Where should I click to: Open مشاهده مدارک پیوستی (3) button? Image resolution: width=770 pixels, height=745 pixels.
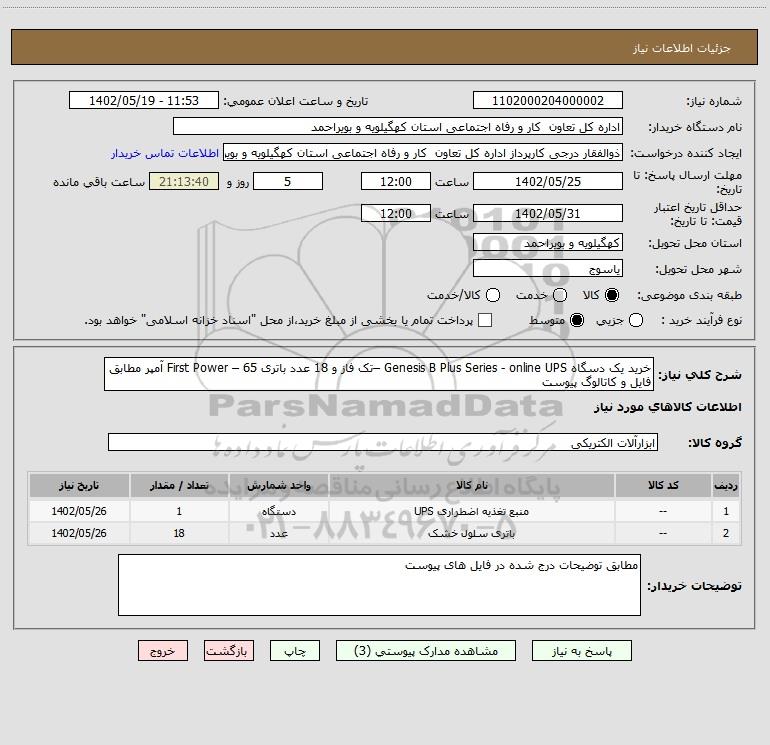coord(426,651)
